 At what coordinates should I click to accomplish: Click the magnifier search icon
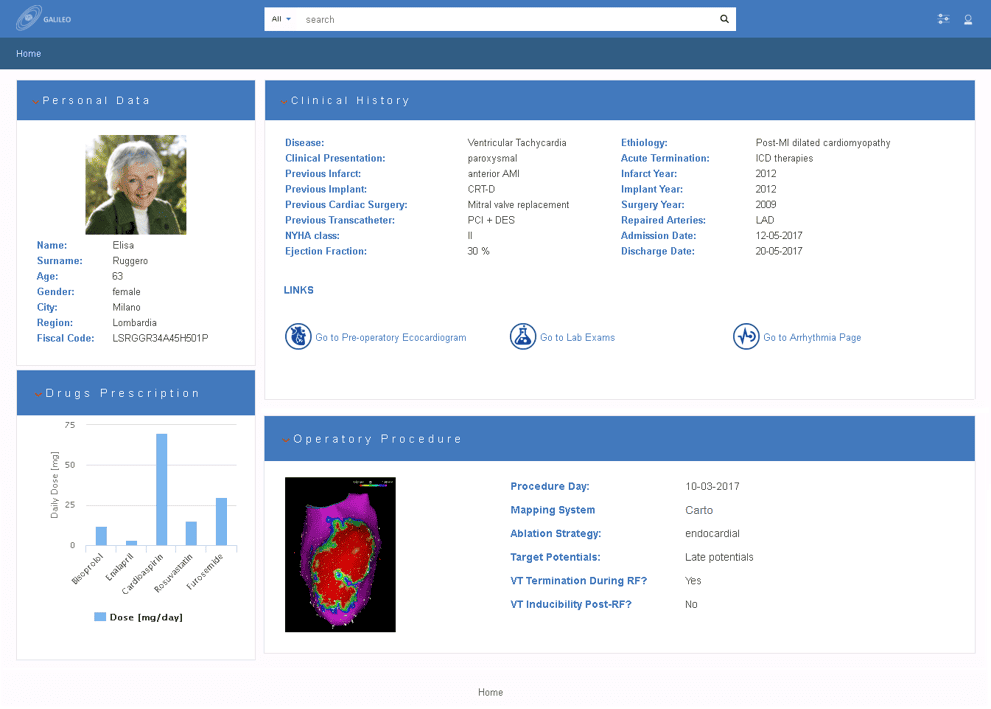point(724,19)
